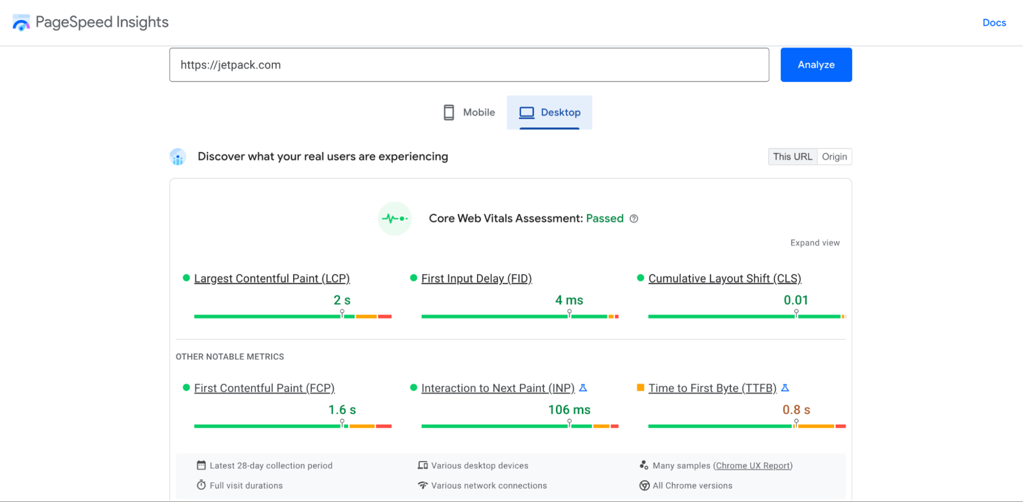This screenshot has width=1023, height=502.
Task: Open the Chrome UX Report link
Action: (753, 466)
